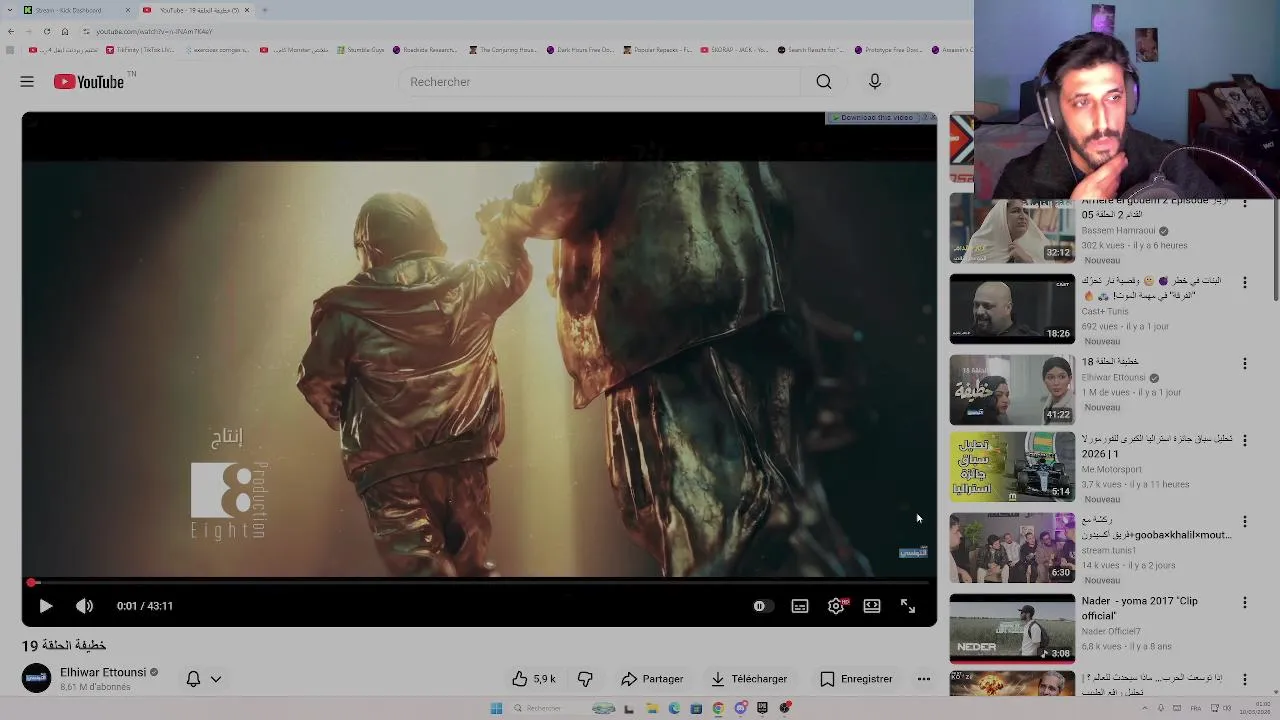Go to the YouTube home logo
1280x720 pixels.
(89, 82)
